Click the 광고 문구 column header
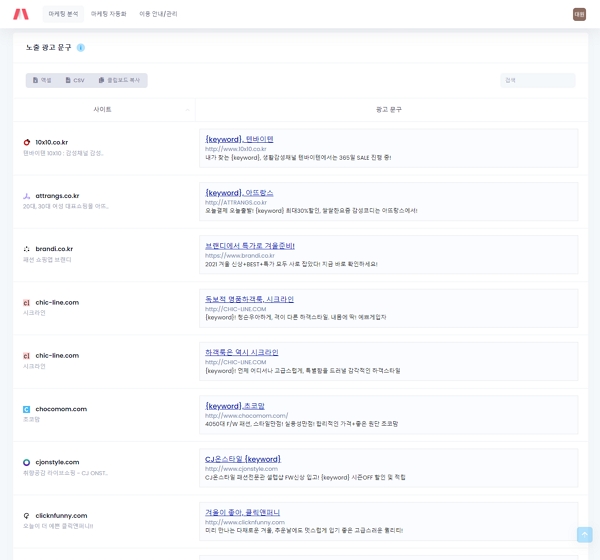600x560 pixels. click(389, 109)
